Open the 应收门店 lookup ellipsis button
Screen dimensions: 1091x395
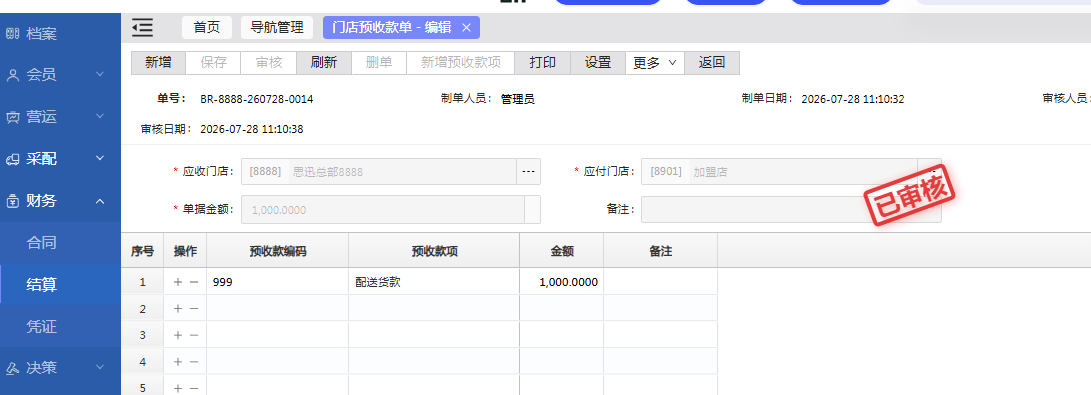tap(528, 172)
